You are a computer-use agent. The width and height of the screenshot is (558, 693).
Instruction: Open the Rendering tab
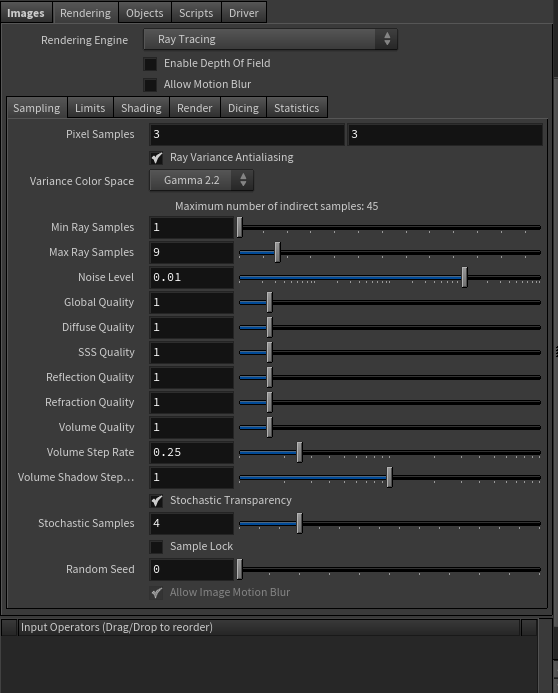pos(85,12)
